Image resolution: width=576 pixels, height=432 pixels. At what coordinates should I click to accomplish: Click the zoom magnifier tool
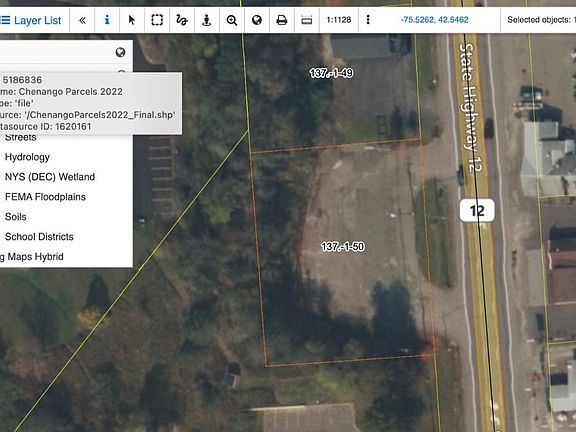232,20
